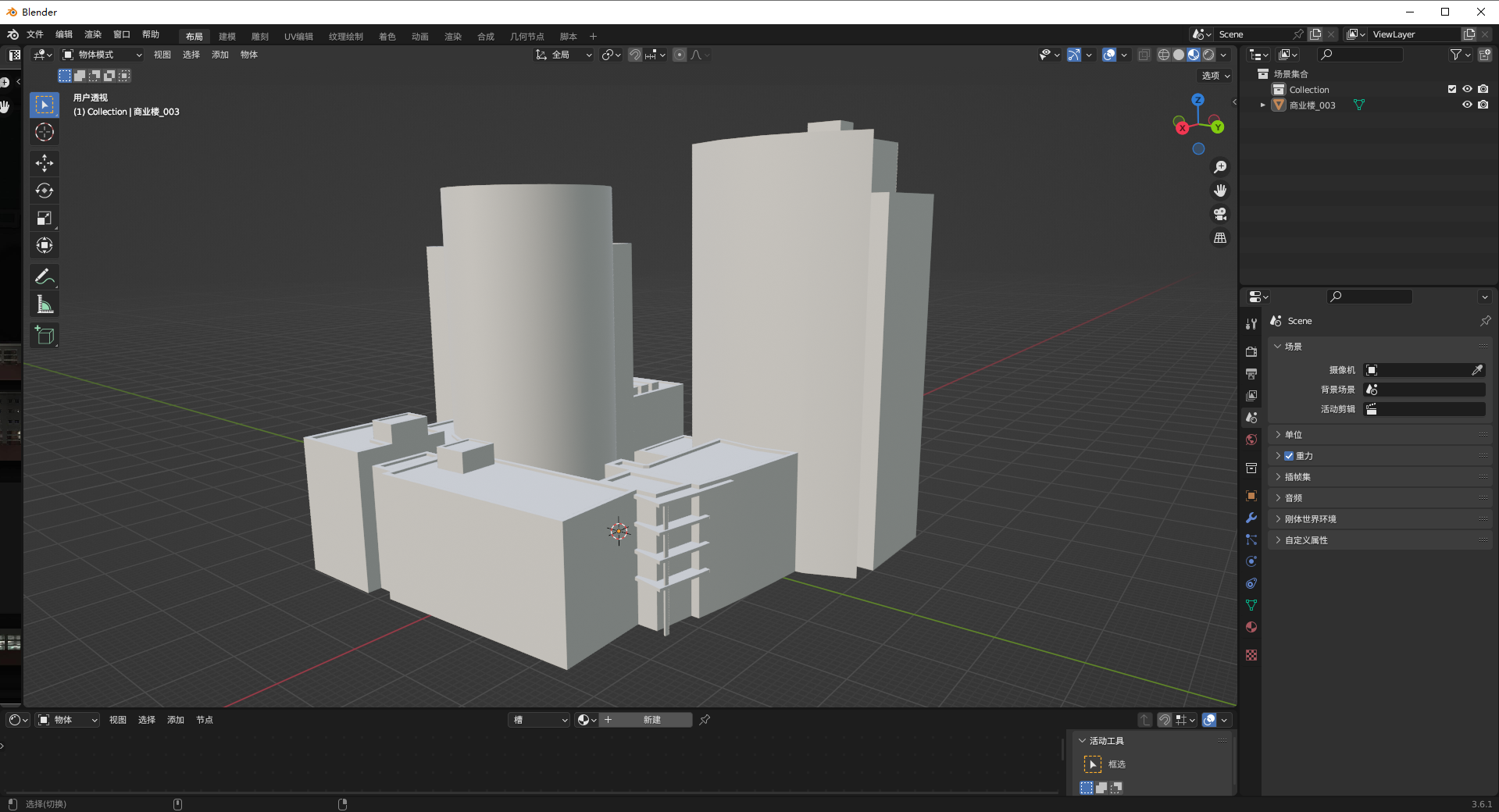Select the Scale tool
The image size is (1499, 812).
[45, 219]
